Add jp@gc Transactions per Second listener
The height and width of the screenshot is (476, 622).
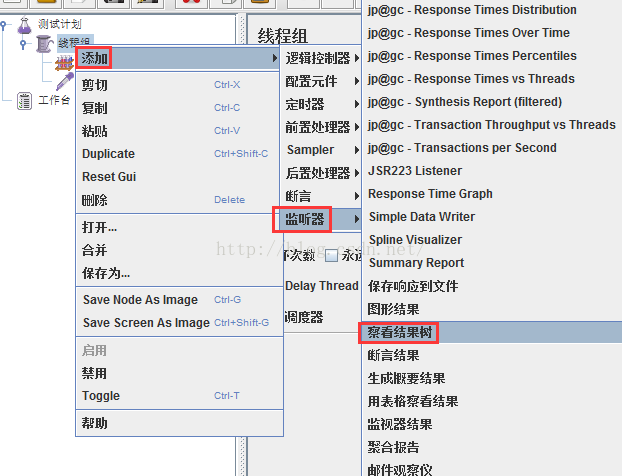pyautogui.click(x=492, y=148)
